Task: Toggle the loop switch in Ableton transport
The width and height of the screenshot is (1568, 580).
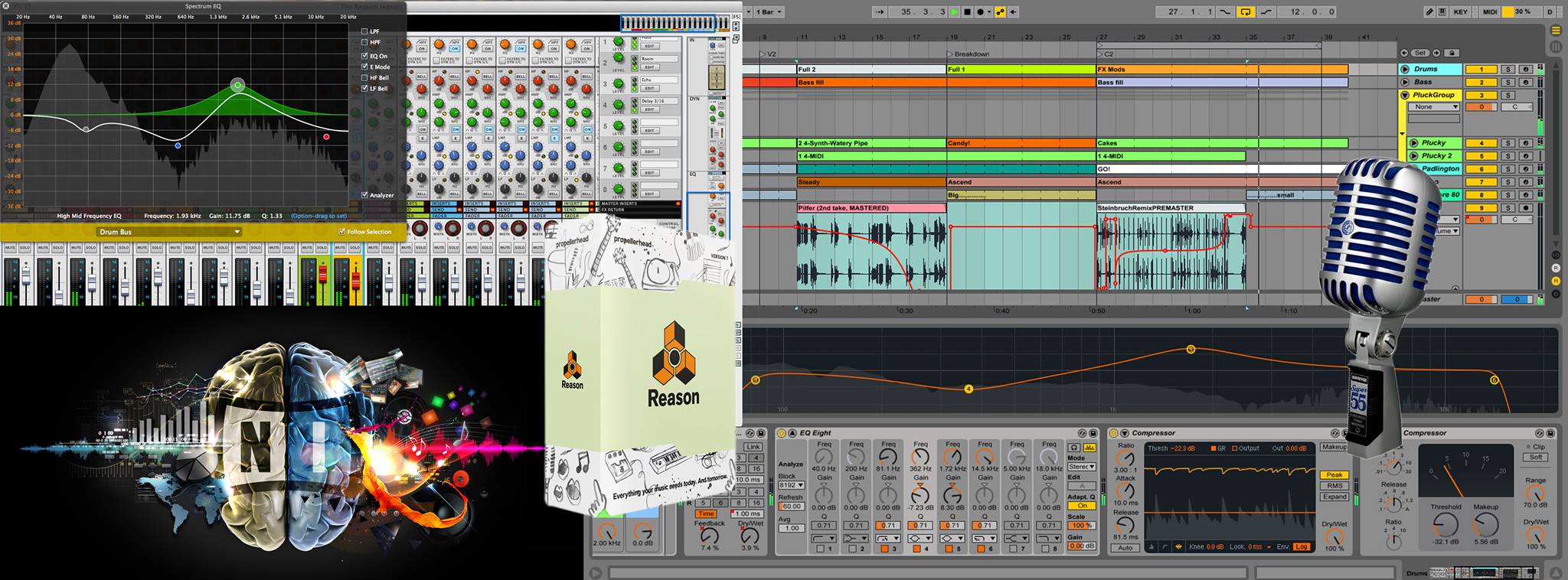Action: pyautogui.click(x=1246, y=11)
